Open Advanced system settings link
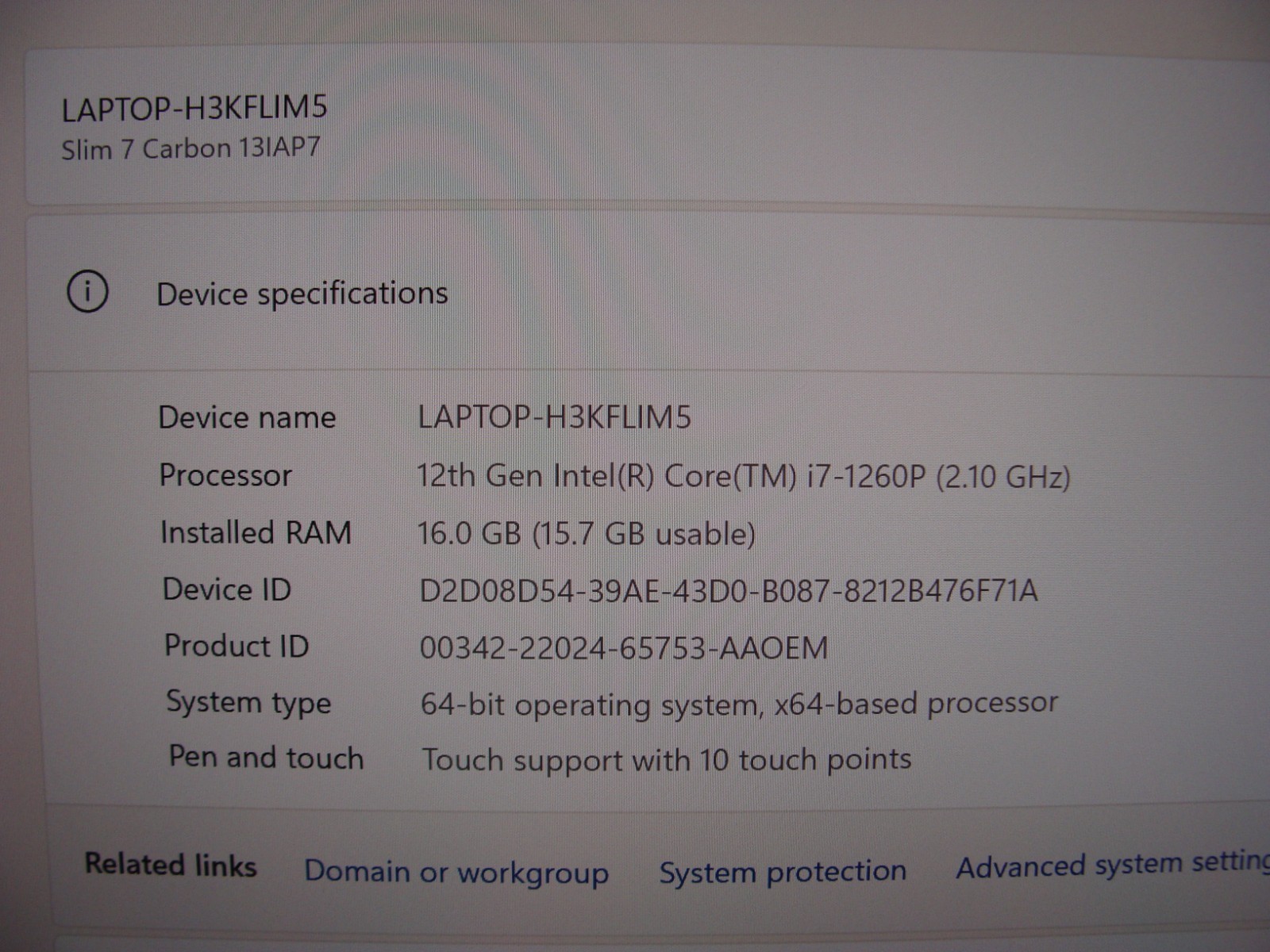 tap(1113, 865)
